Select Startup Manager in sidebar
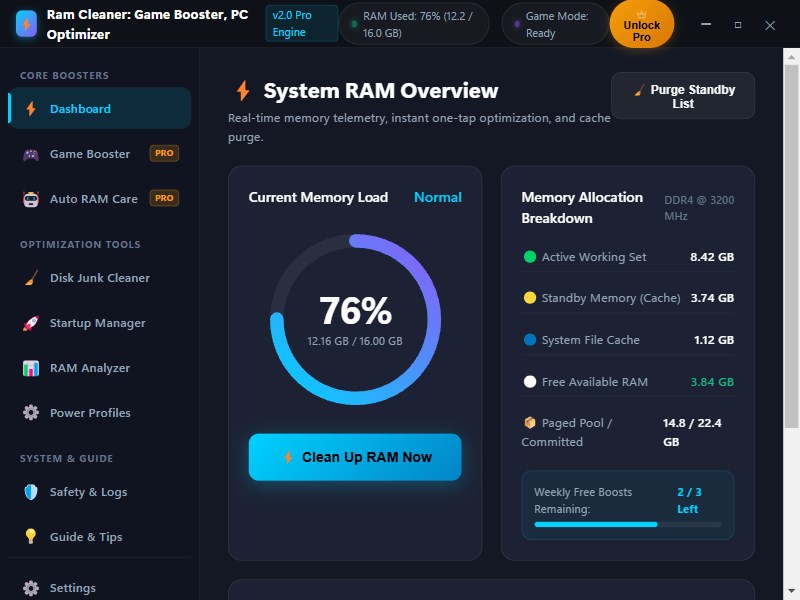Viewport: 800px width, 600px height. pyautogui.click(x=99, y=323)
